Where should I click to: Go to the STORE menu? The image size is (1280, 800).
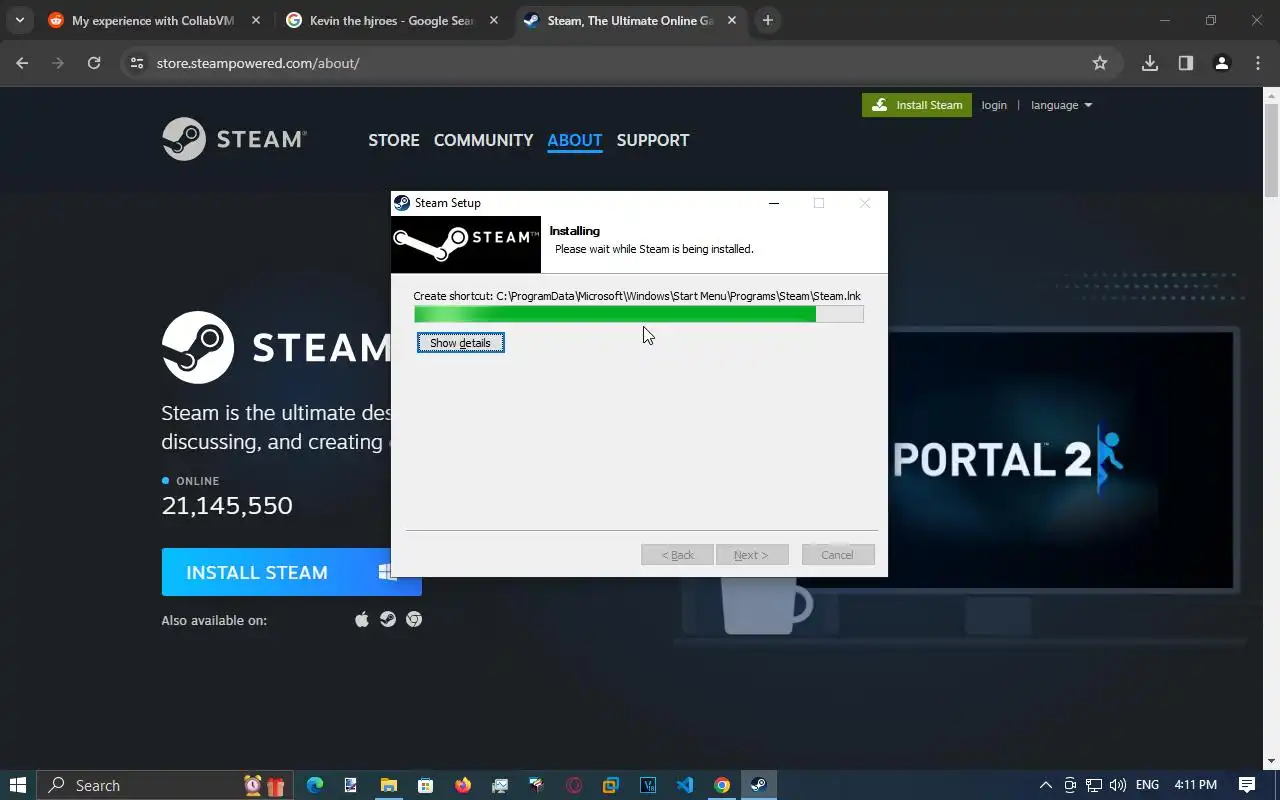pos(394,140)
